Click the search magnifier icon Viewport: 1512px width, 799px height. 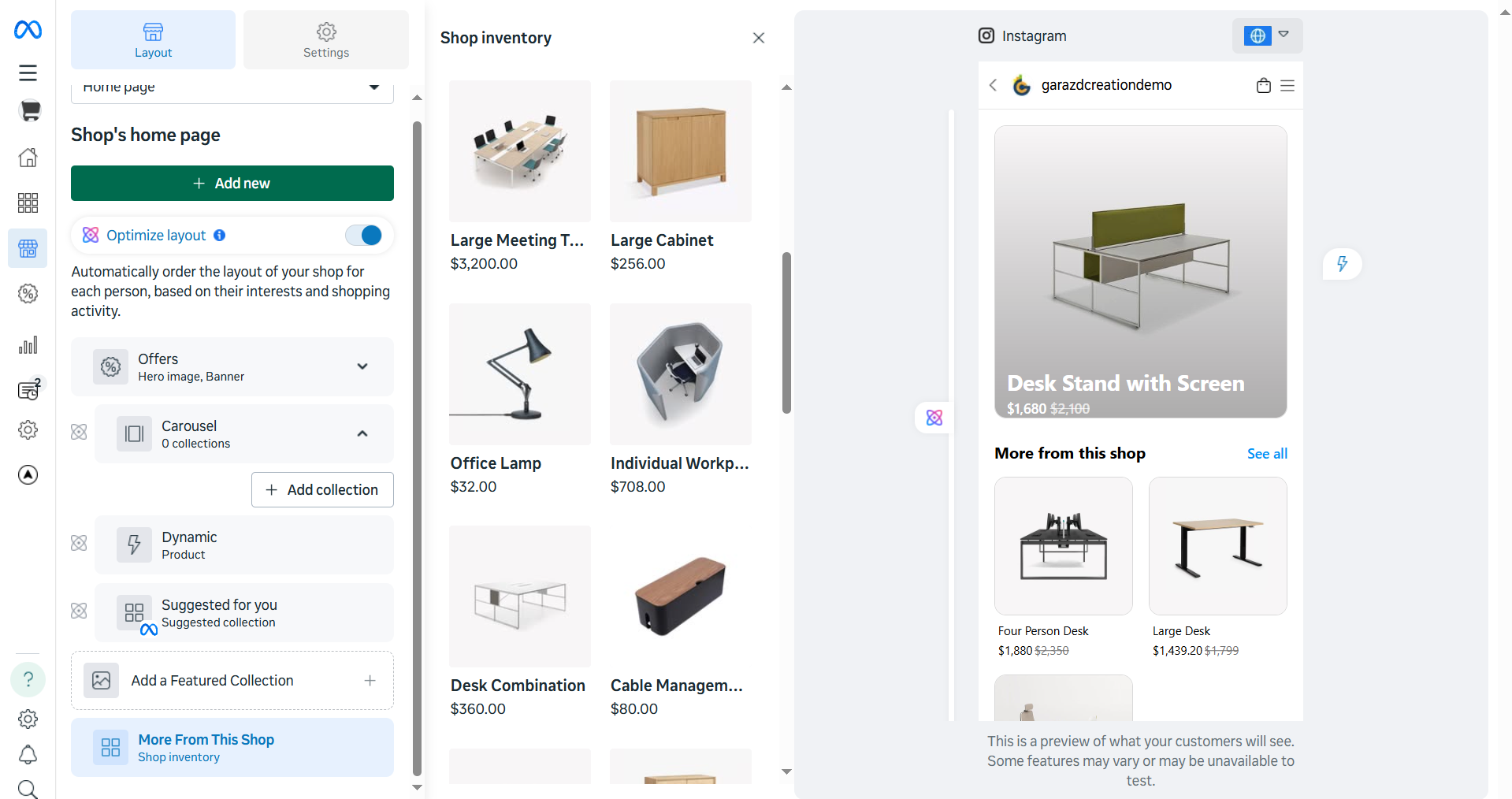coord(28,789)
